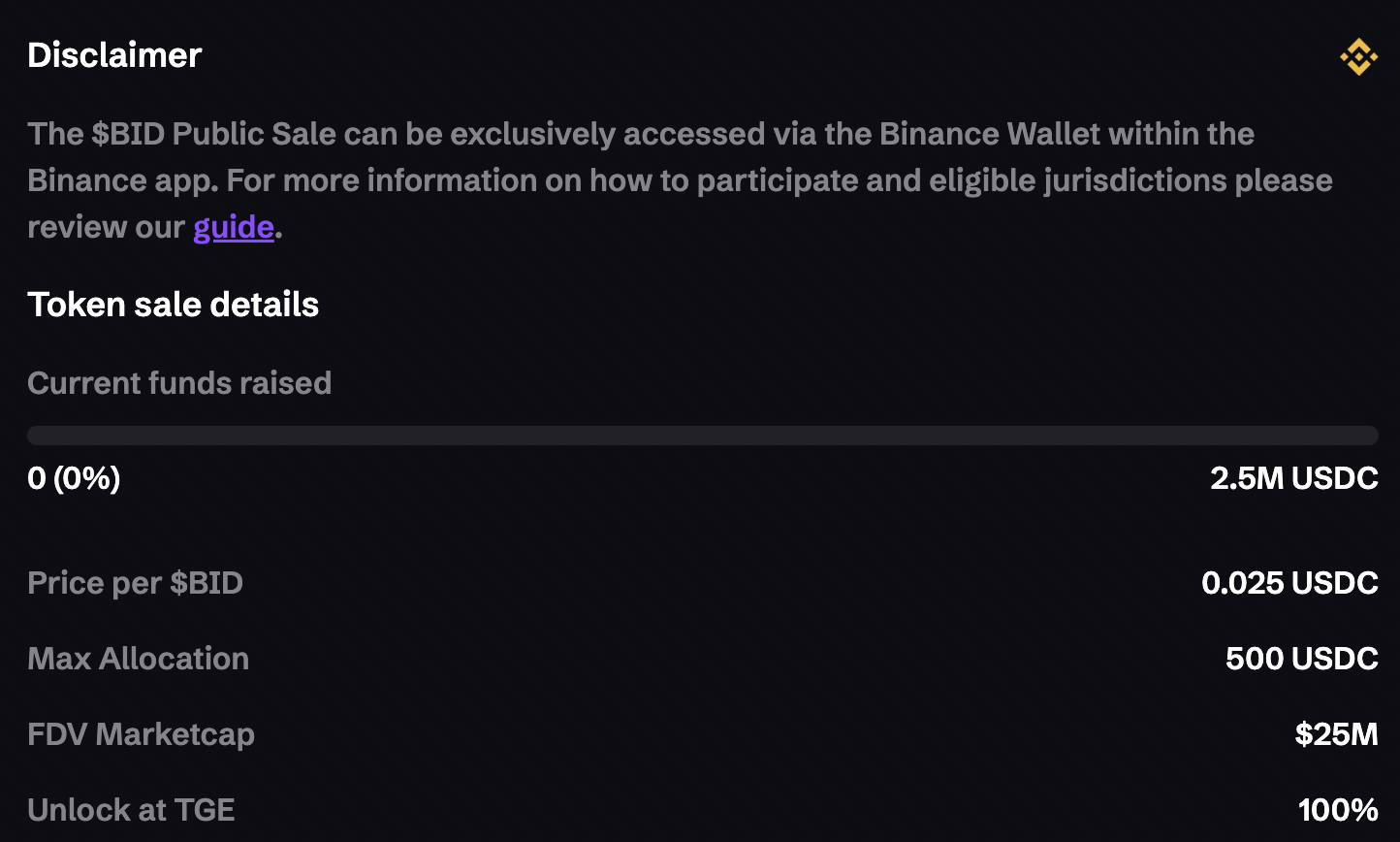Click the 500 USDC allocation value
1400x842 pixels.
(x=1301, y=659)
